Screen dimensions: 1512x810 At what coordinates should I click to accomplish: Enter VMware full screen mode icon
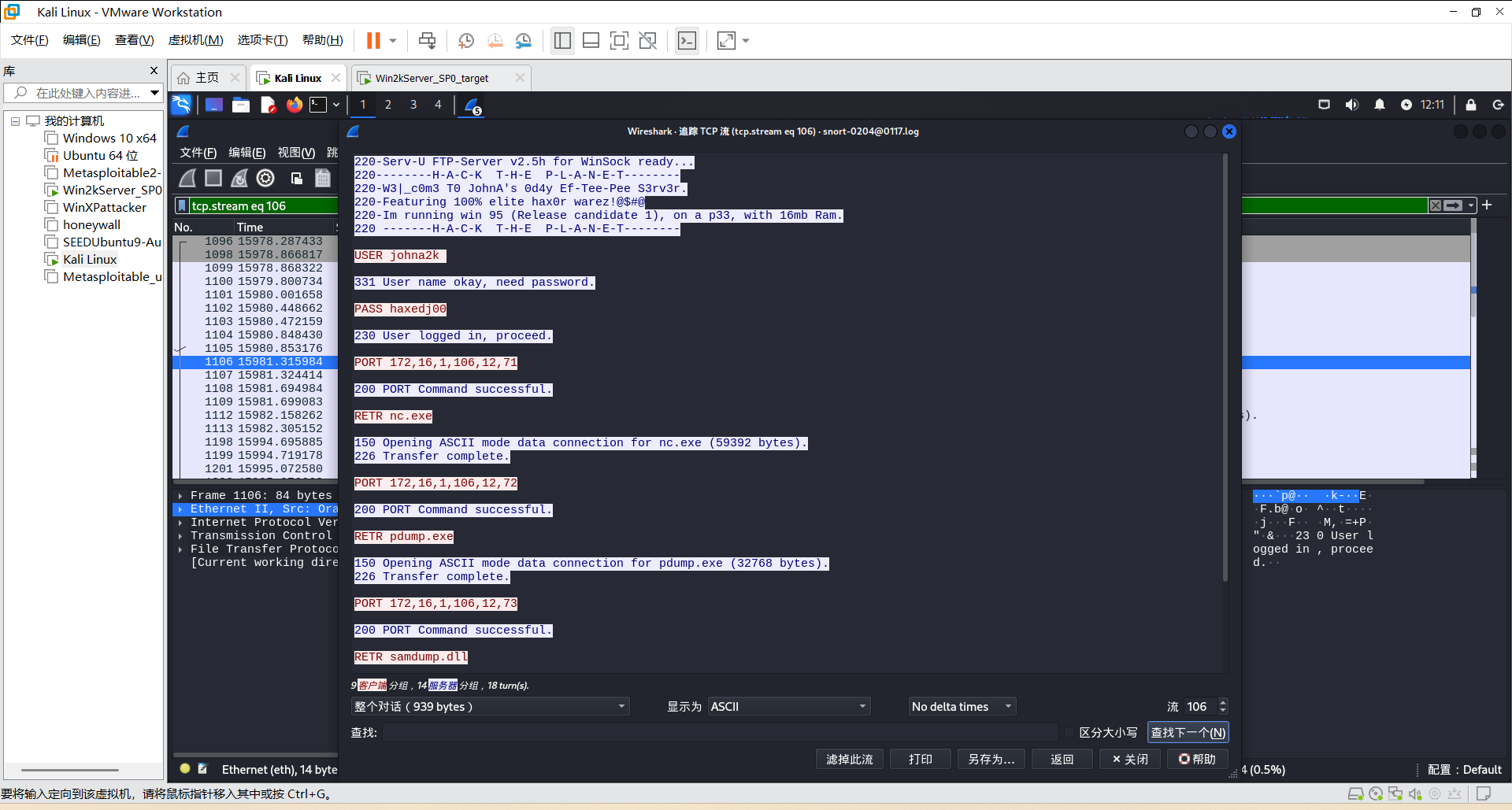(x=620, y=40)
